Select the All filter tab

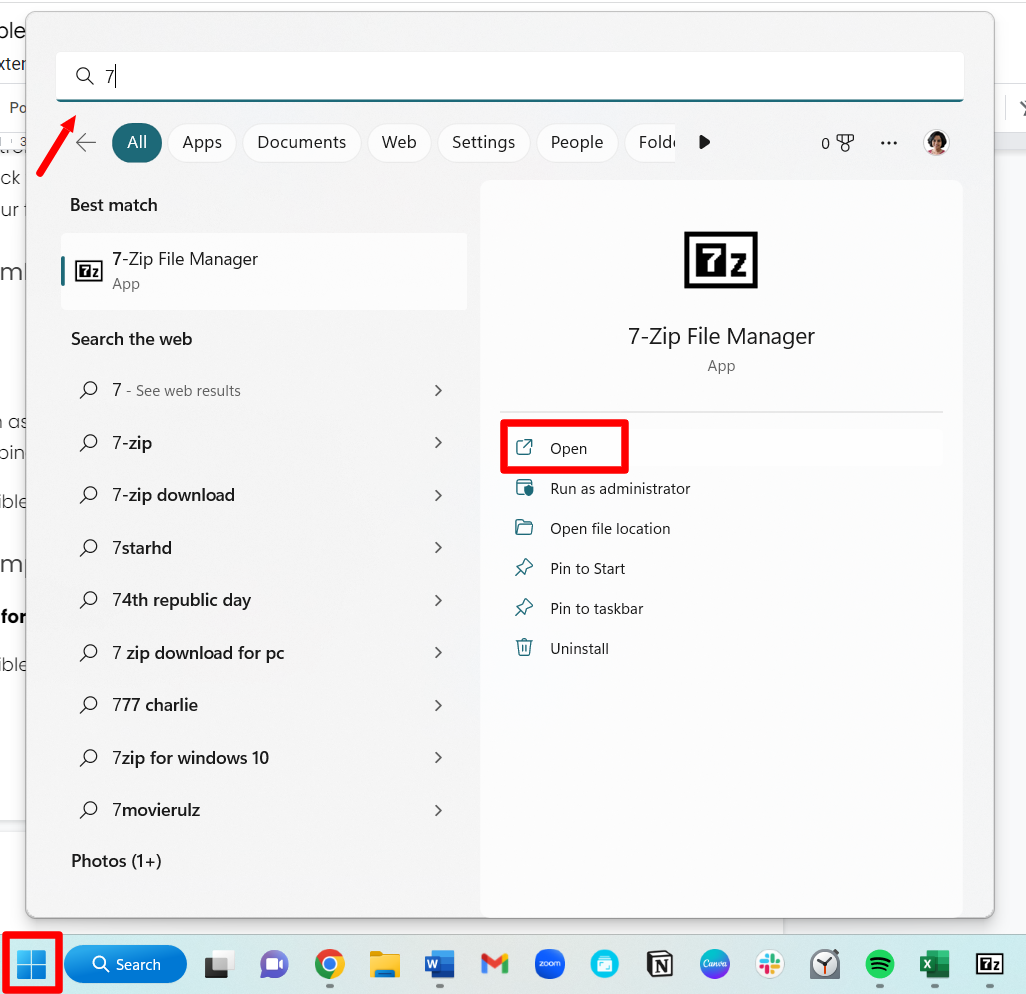pos(137,142)
